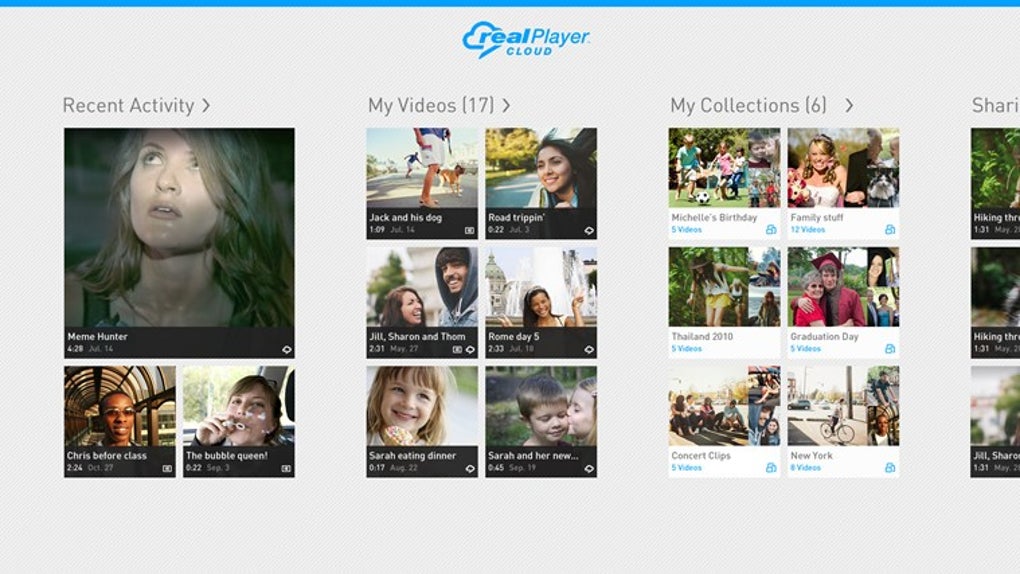The height and width of the screenshot is (574, 1020).
Task: Click the 5 Videos link under Thailand 2010
Action: pyautogui.click(x=686, y=349)
